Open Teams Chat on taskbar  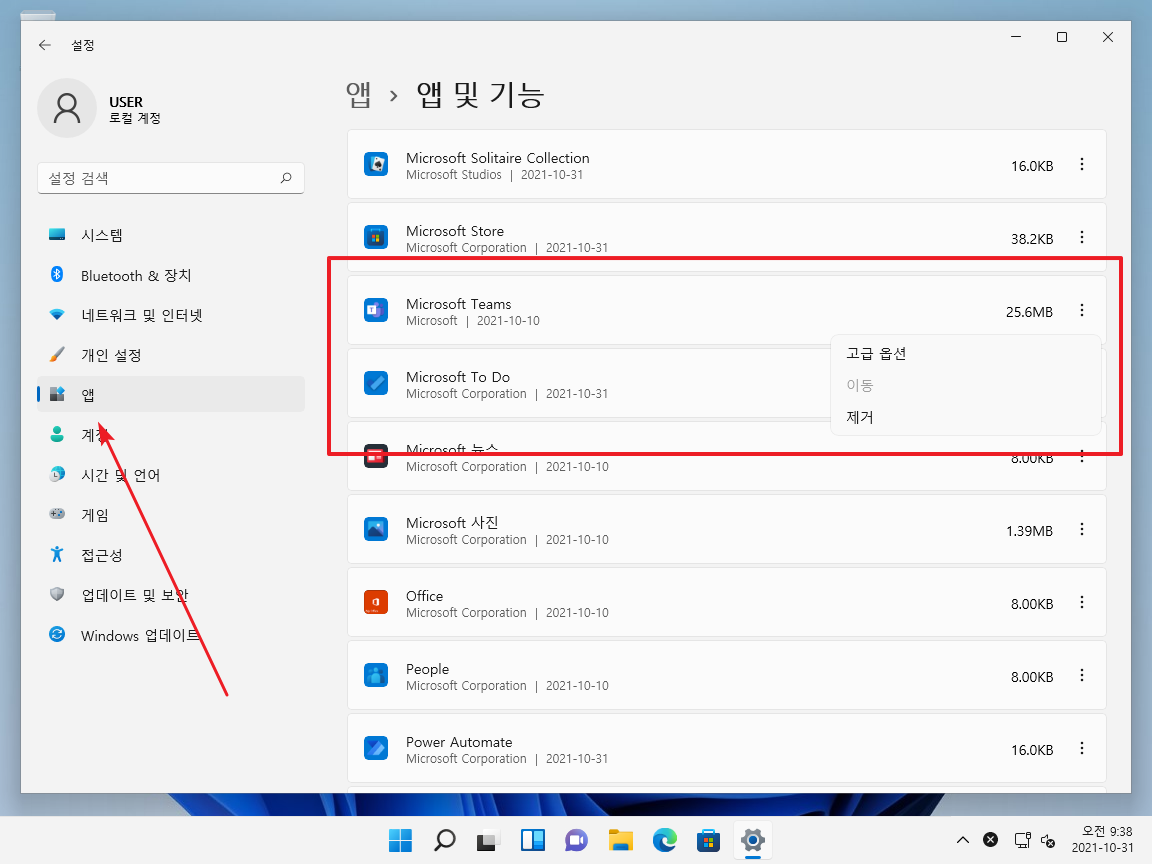click(x=576, y=840)
